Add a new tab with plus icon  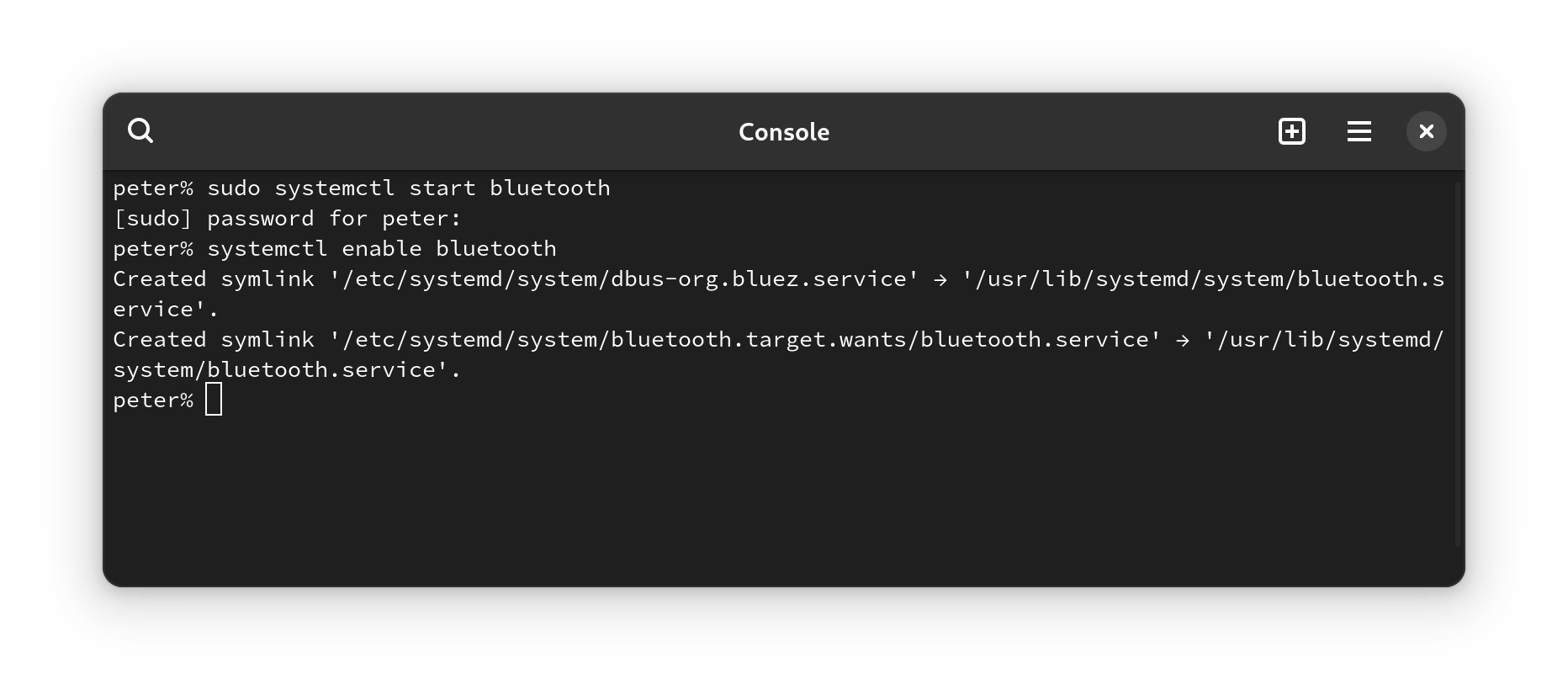[x=1292, y=131]
